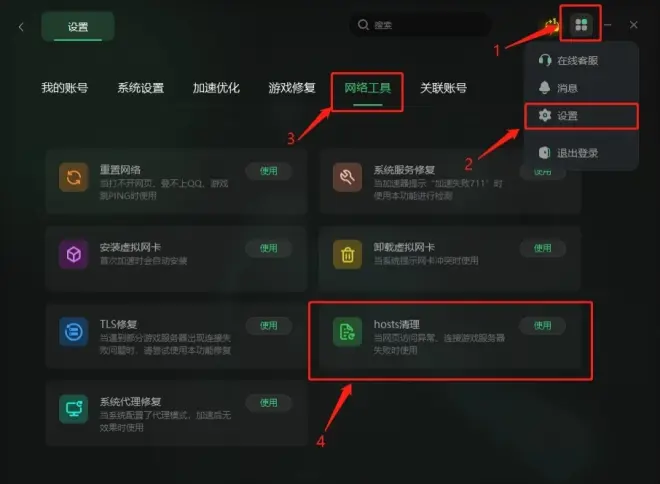Switch to the 游戏修复 tab

(292, 88)
